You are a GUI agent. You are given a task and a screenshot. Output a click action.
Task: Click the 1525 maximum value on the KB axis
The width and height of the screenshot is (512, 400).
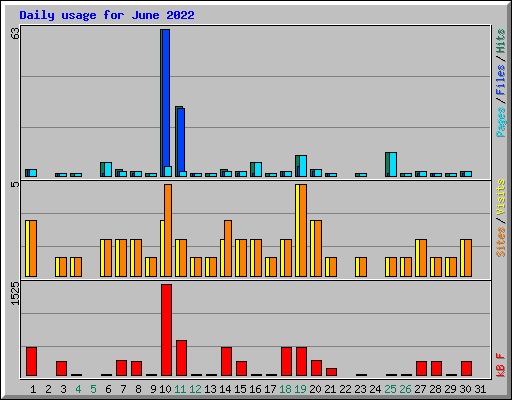[15, 293]
